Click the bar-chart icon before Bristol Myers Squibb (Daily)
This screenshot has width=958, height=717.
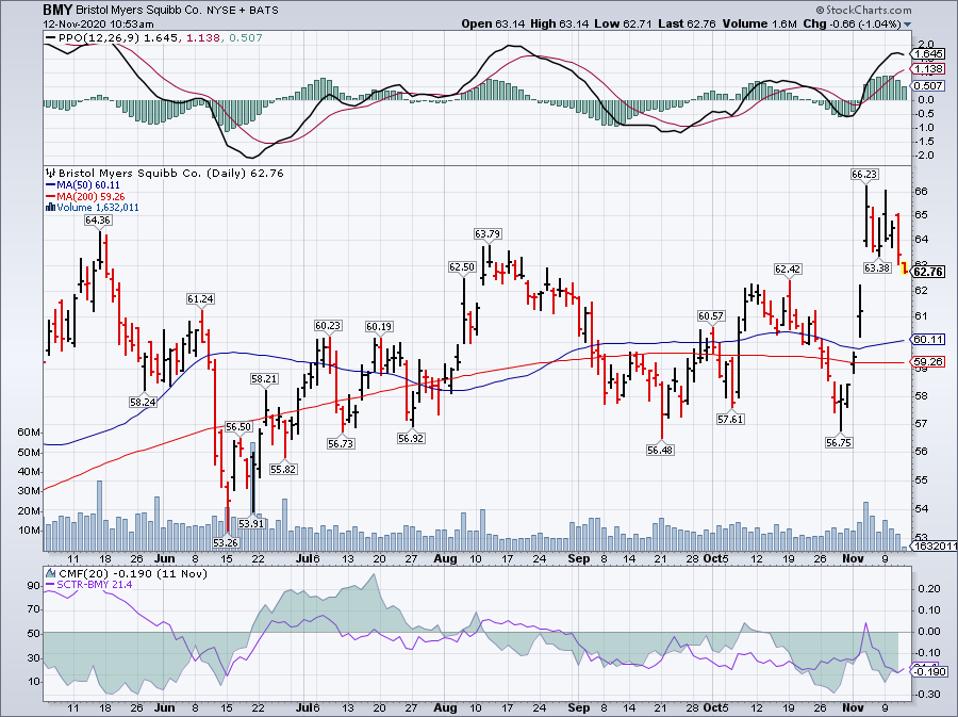click(51, 173)
